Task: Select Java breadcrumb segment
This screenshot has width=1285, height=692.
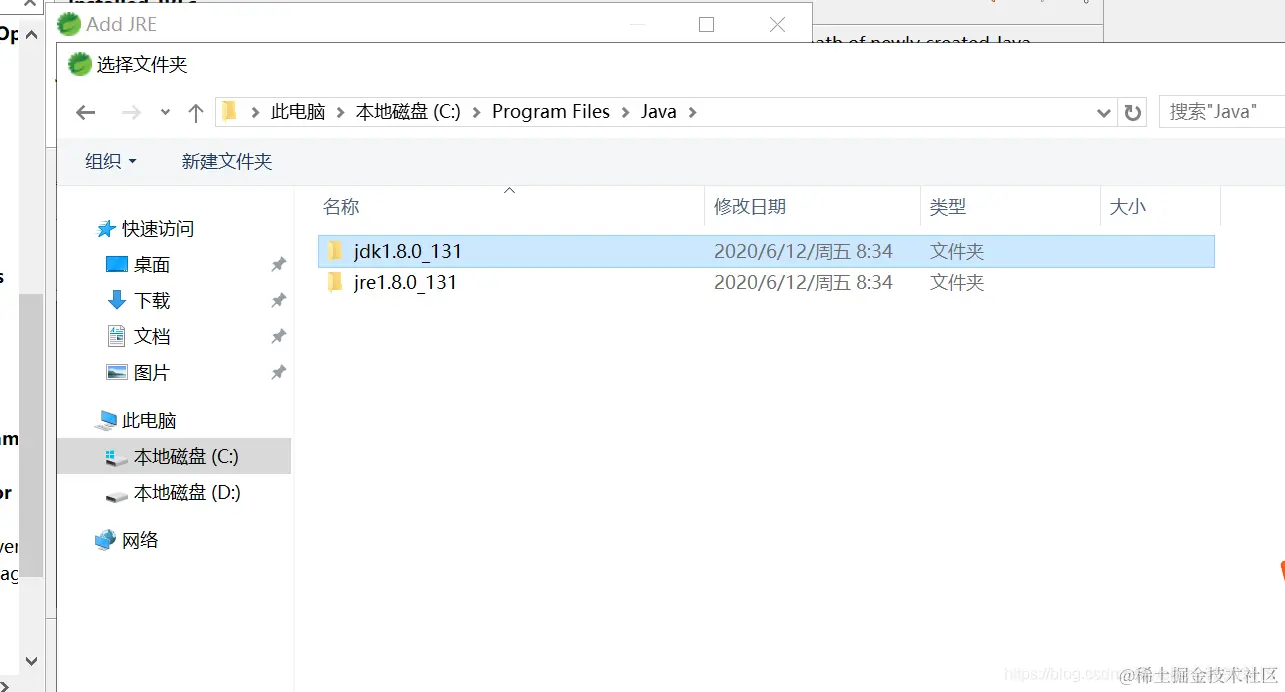Action: [659, 112]
